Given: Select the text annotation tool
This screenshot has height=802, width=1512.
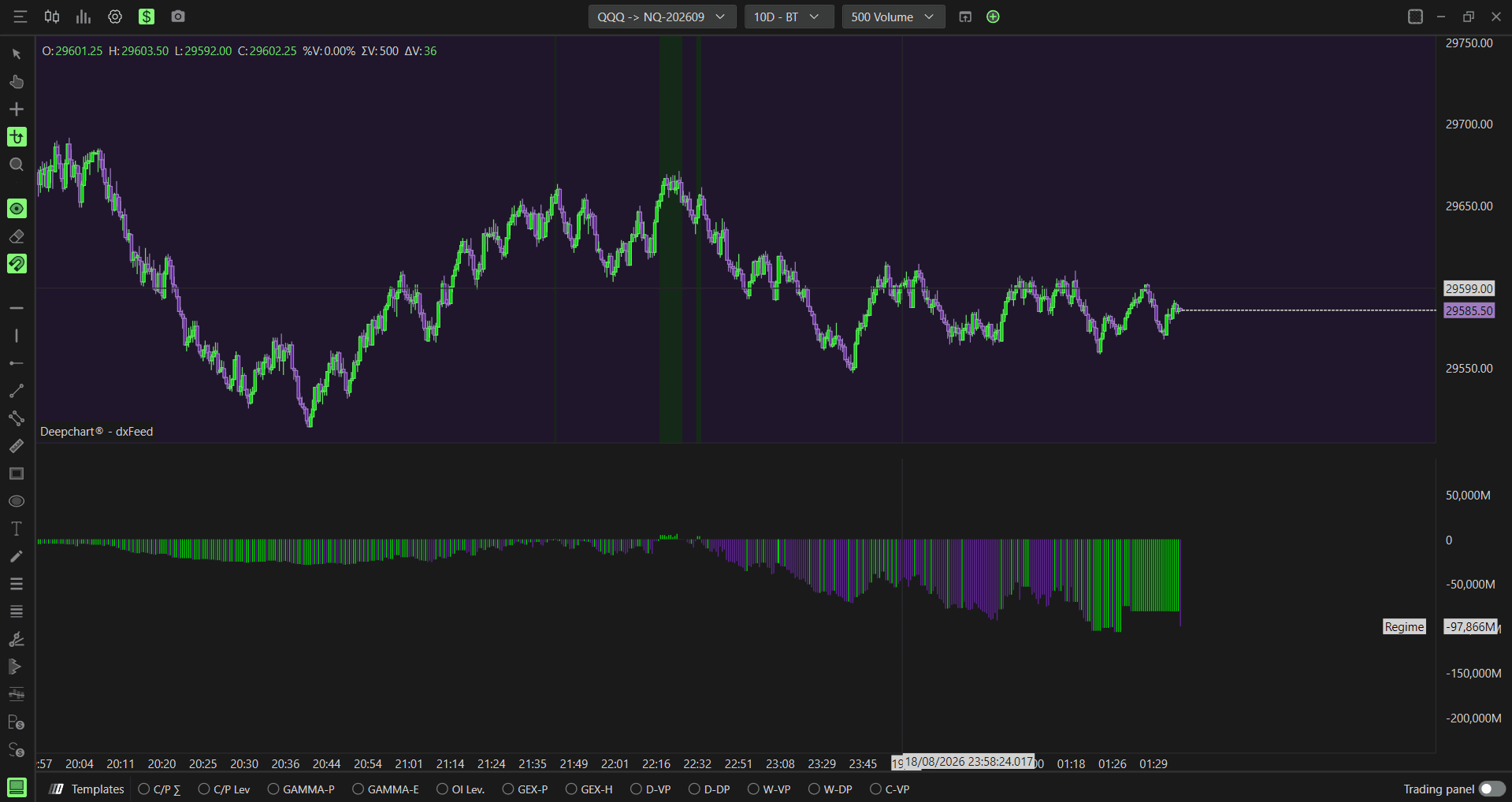Looking at the screenshot, I should (x=17, y=529).
